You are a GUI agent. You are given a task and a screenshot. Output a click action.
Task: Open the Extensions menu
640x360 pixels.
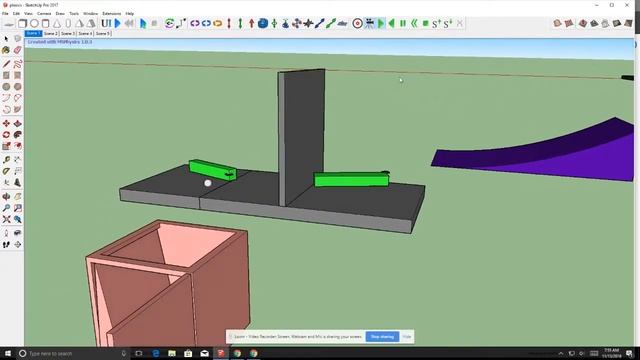pyautogui.click(x=111, y=13)
